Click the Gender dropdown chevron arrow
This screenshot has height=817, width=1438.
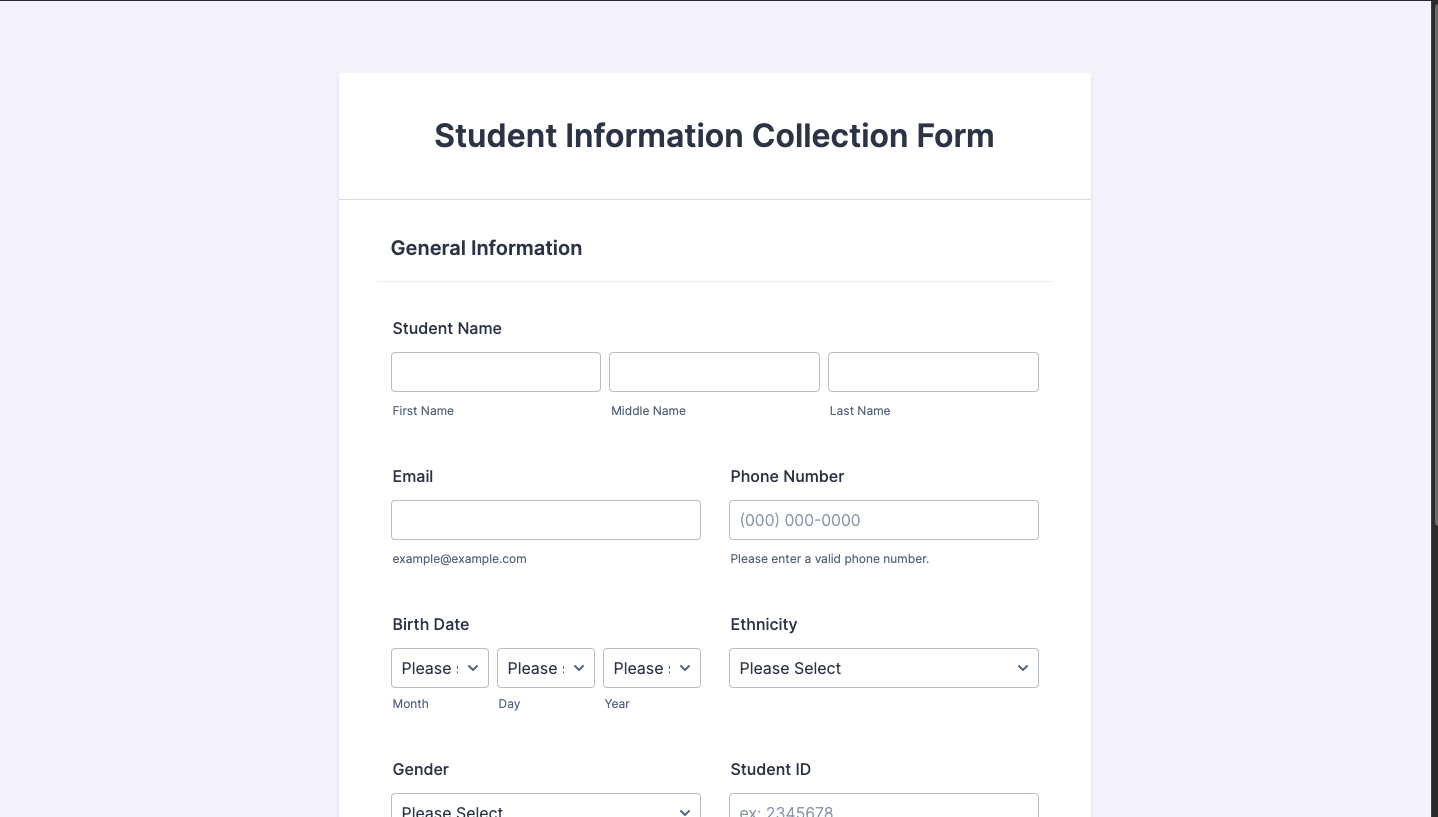pyautogui.click(x=685, y=811)
